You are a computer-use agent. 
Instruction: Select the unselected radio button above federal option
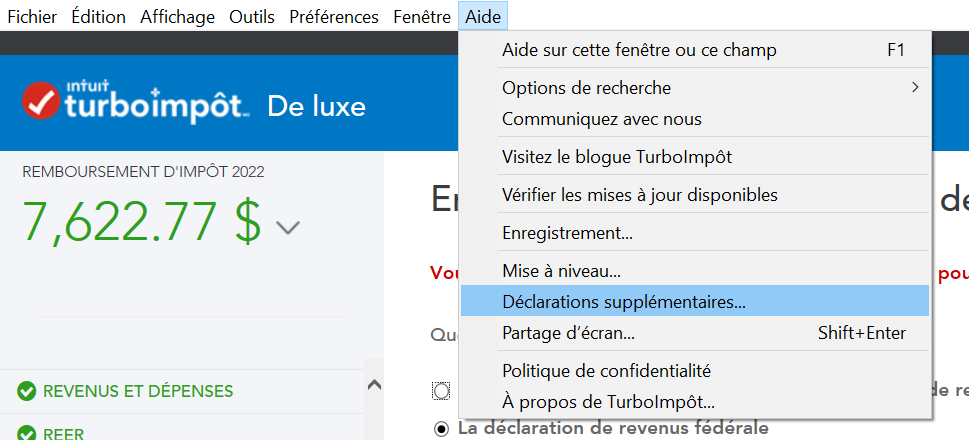tap(442, 389)
